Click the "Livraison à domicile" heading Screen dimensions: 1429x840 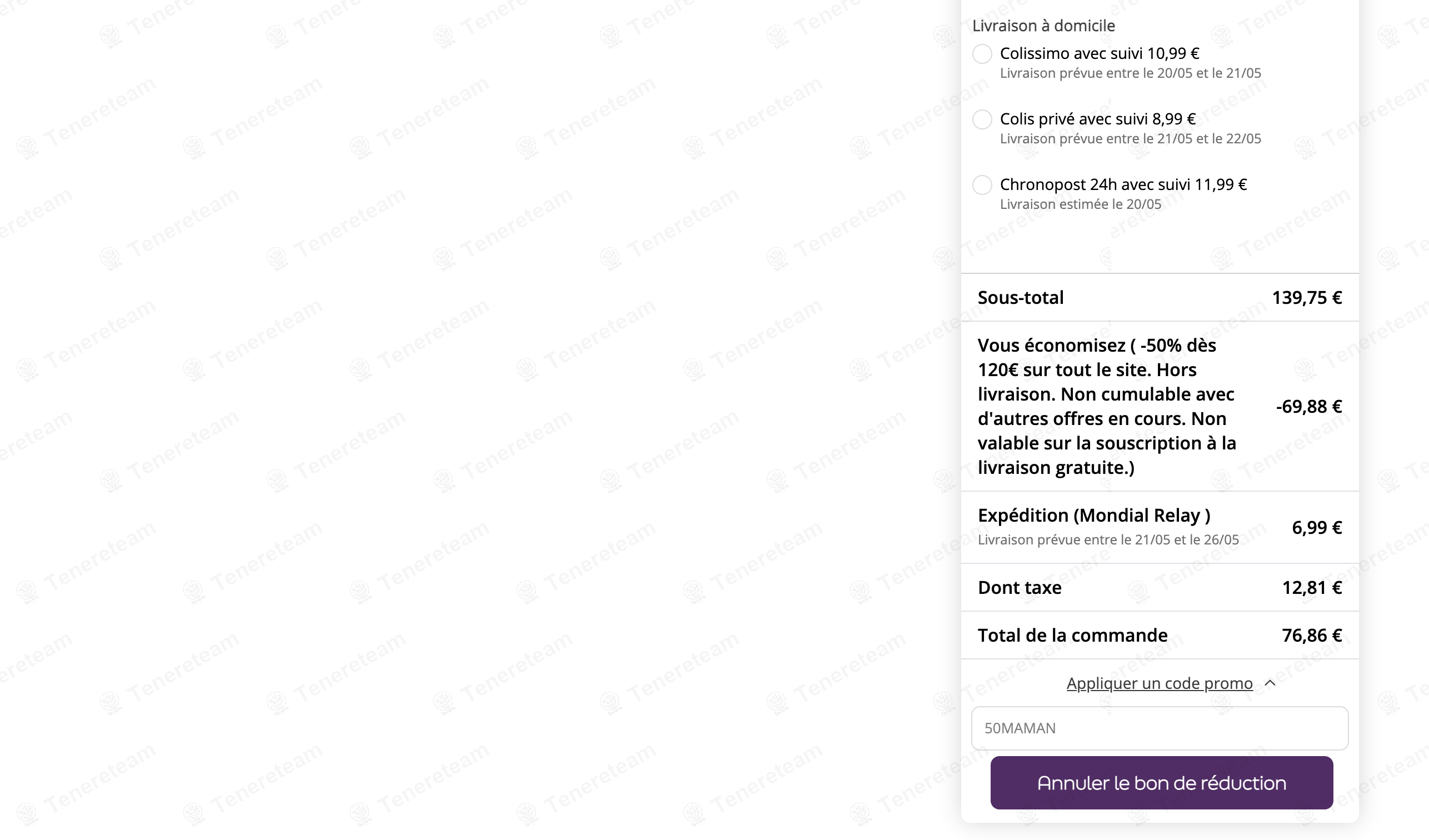point(1043,26)
